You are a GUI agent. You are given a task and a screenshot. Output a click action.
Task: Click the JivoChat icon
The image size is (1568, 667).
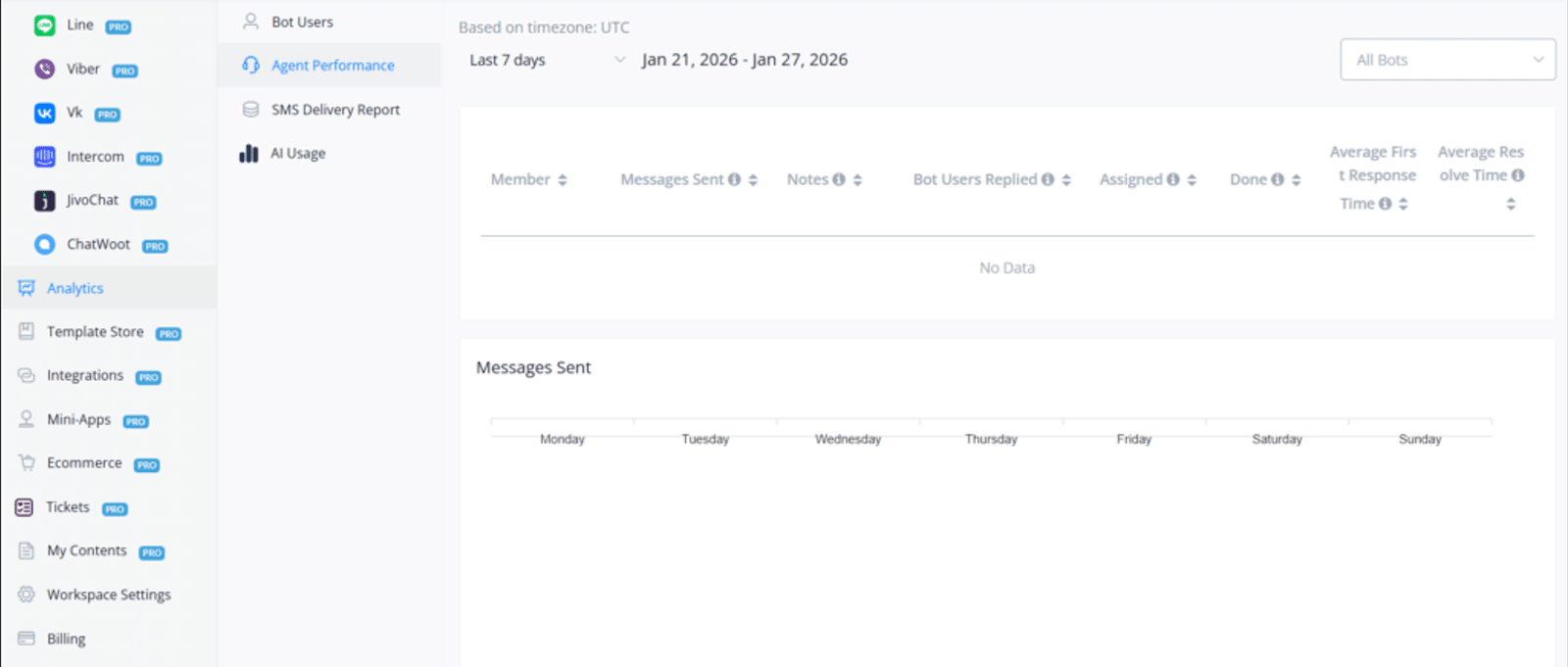point(45,201)
